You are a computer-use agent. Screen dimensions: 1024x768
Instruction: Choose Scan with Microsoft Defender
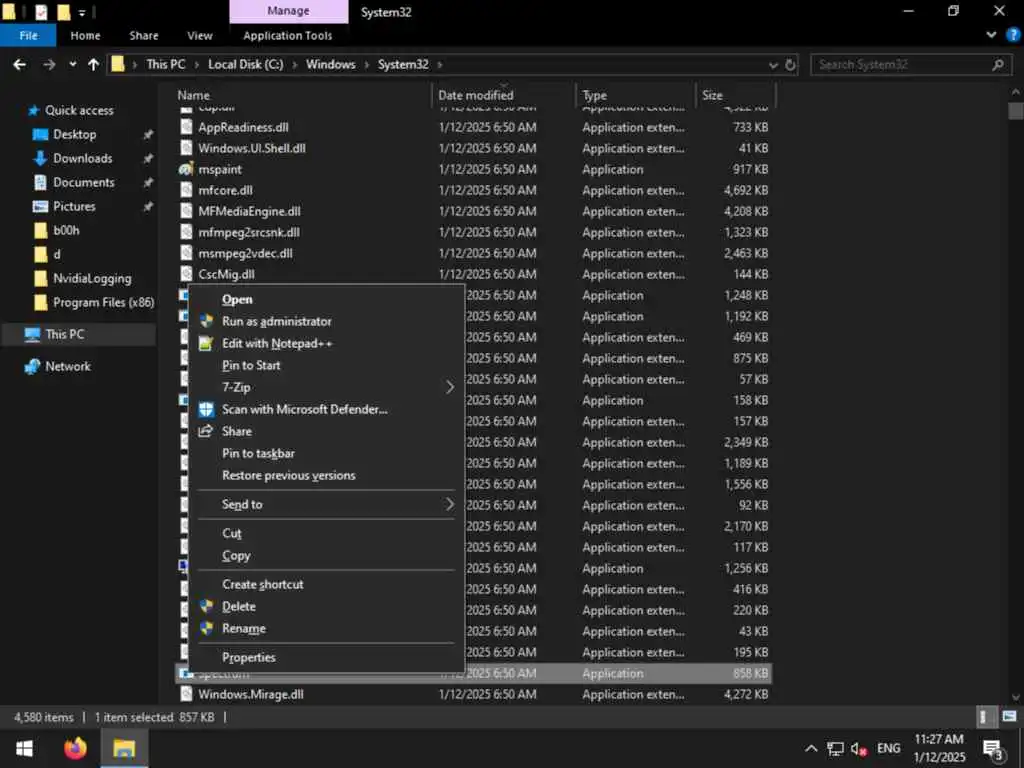pyautogui.click(x=305, y=409)
